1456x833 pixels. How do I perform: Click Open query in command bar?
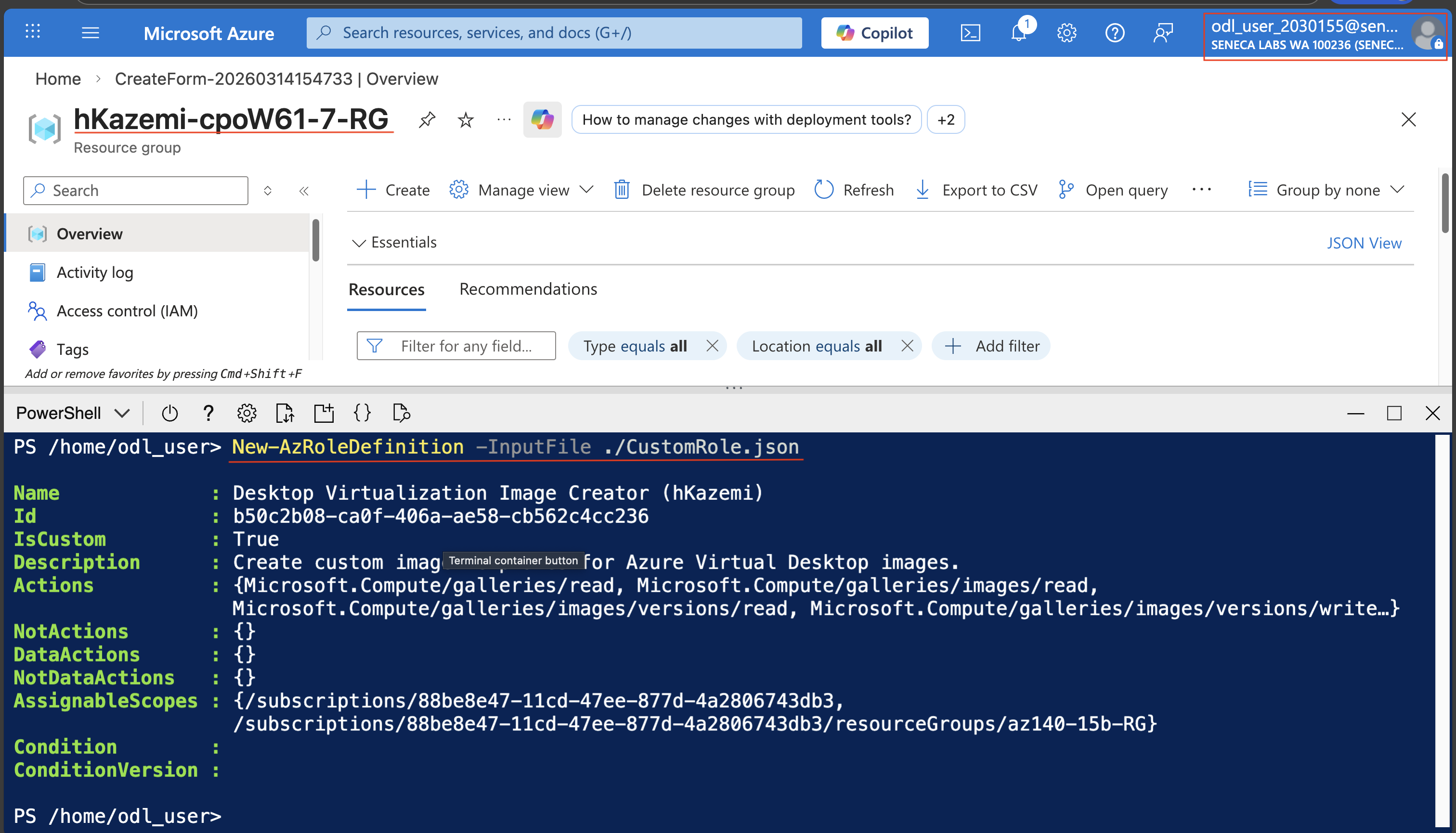[1113, 189]
